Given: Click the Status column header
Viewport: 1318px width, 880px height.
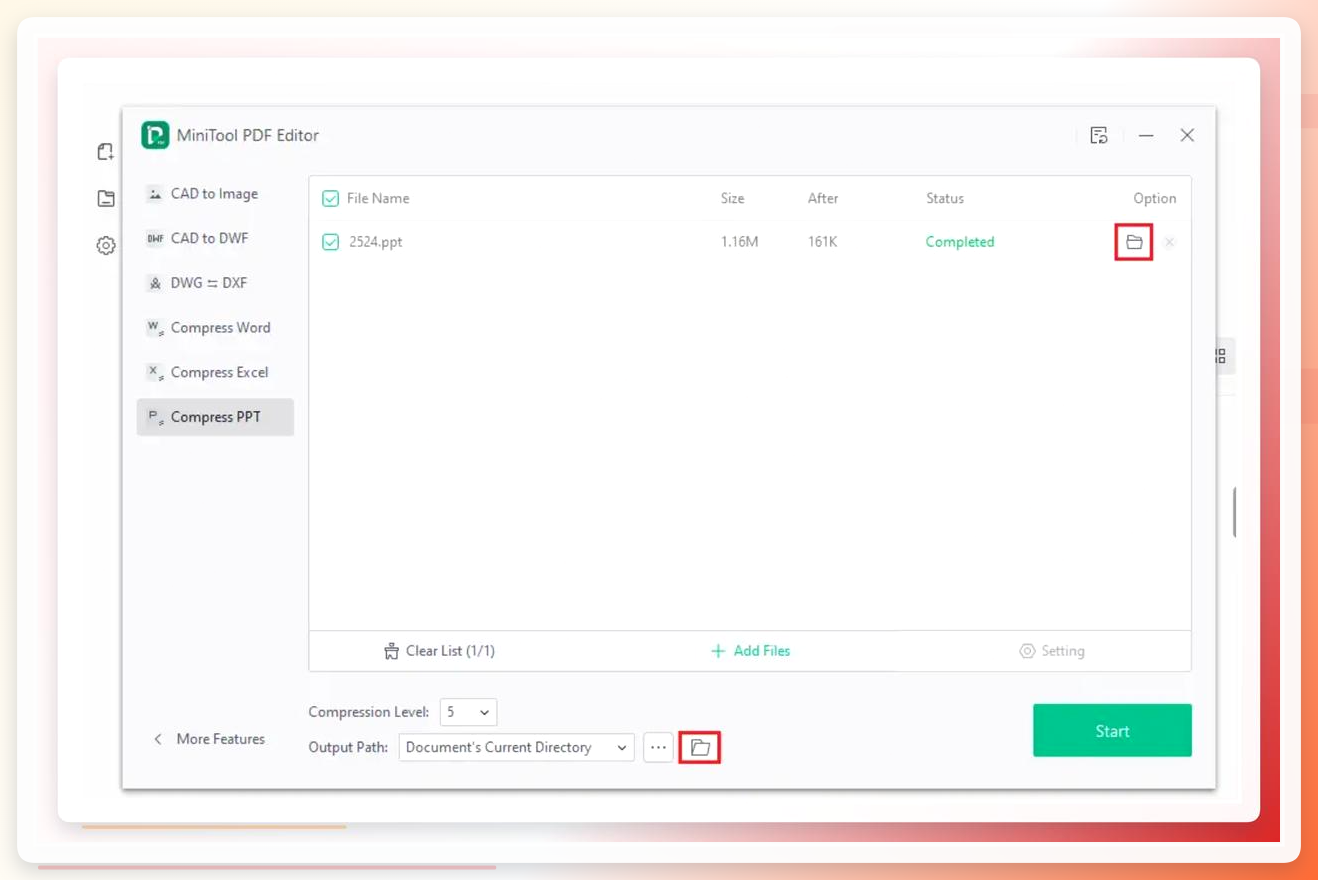Looking at the screenshot, I should 945,199.
